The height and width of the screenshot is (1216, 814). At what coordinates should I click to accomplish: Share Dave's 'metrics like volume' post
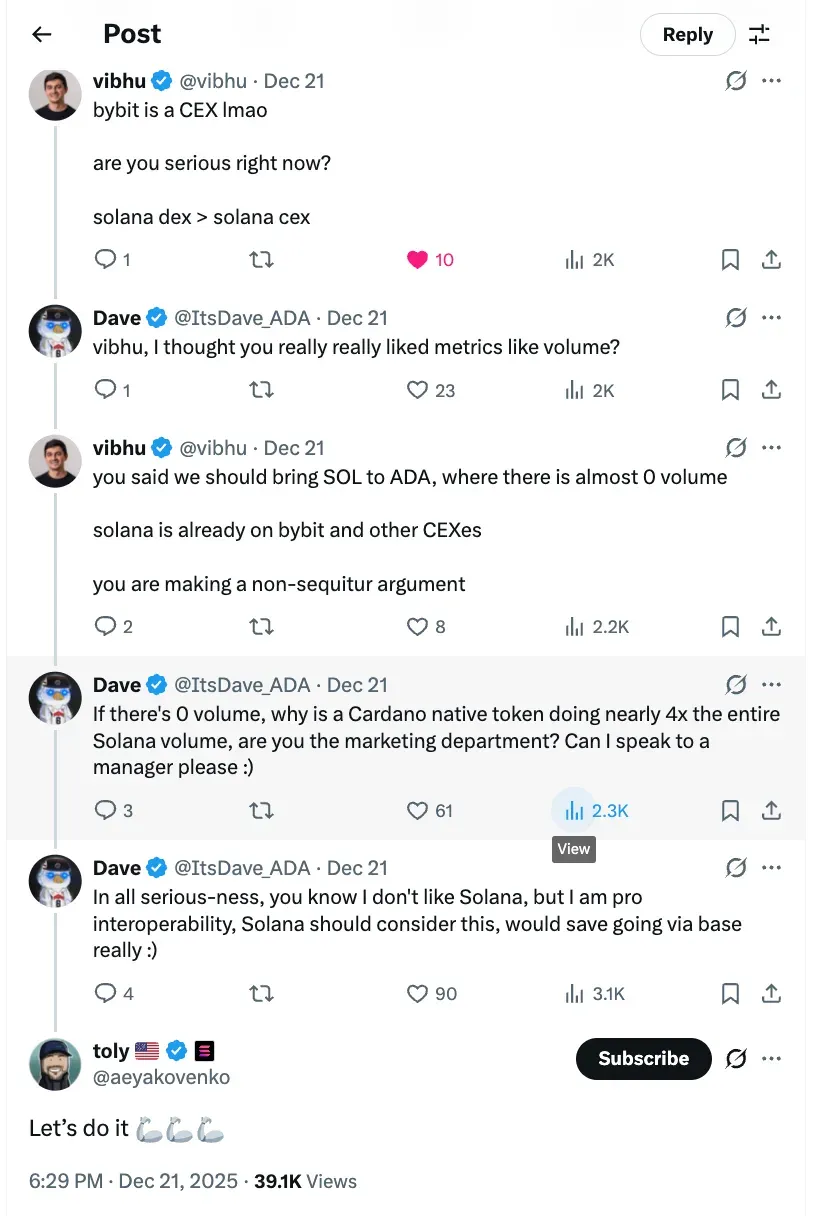tap(771, 390)
